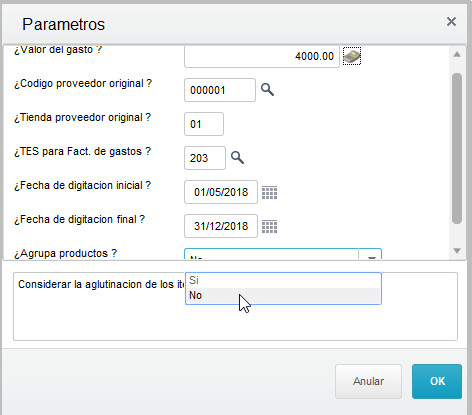
Task: Click the scrollbar down arrow
Action: (457, 250)
